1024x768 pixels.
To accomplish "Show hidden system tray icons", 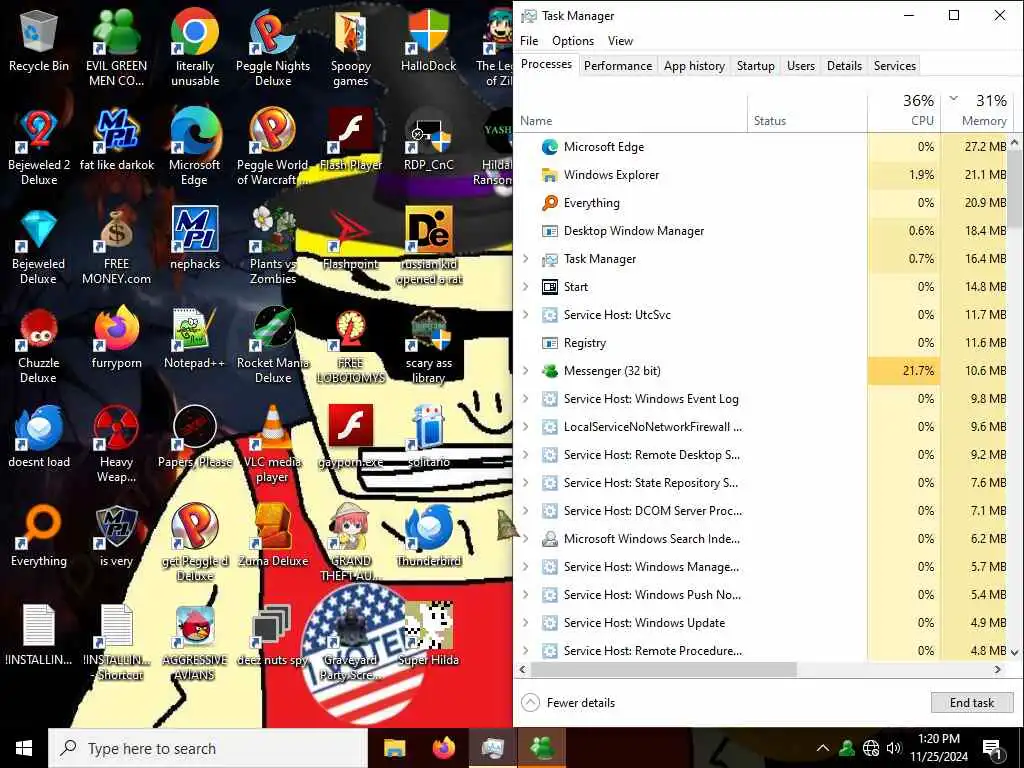I will coord(823,748).
